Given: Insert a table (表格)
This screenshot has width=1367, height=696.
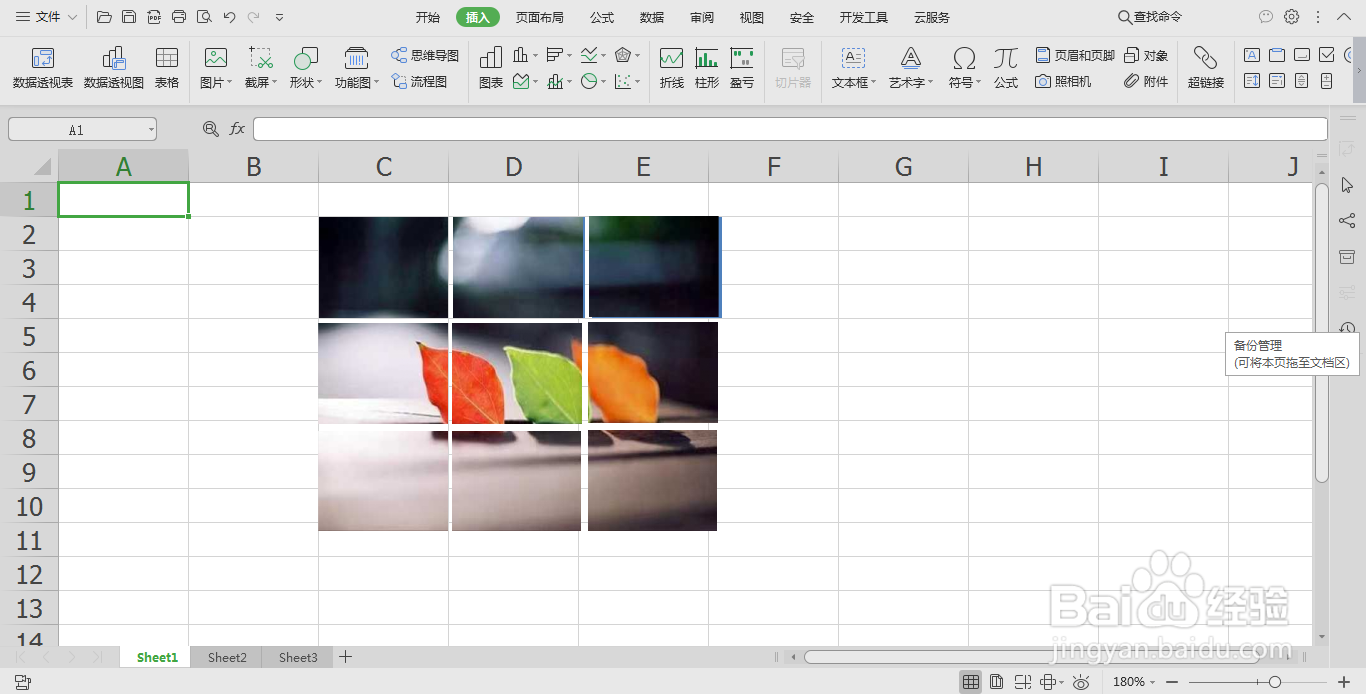Looking at the screenshot, I should pos(167,67).
